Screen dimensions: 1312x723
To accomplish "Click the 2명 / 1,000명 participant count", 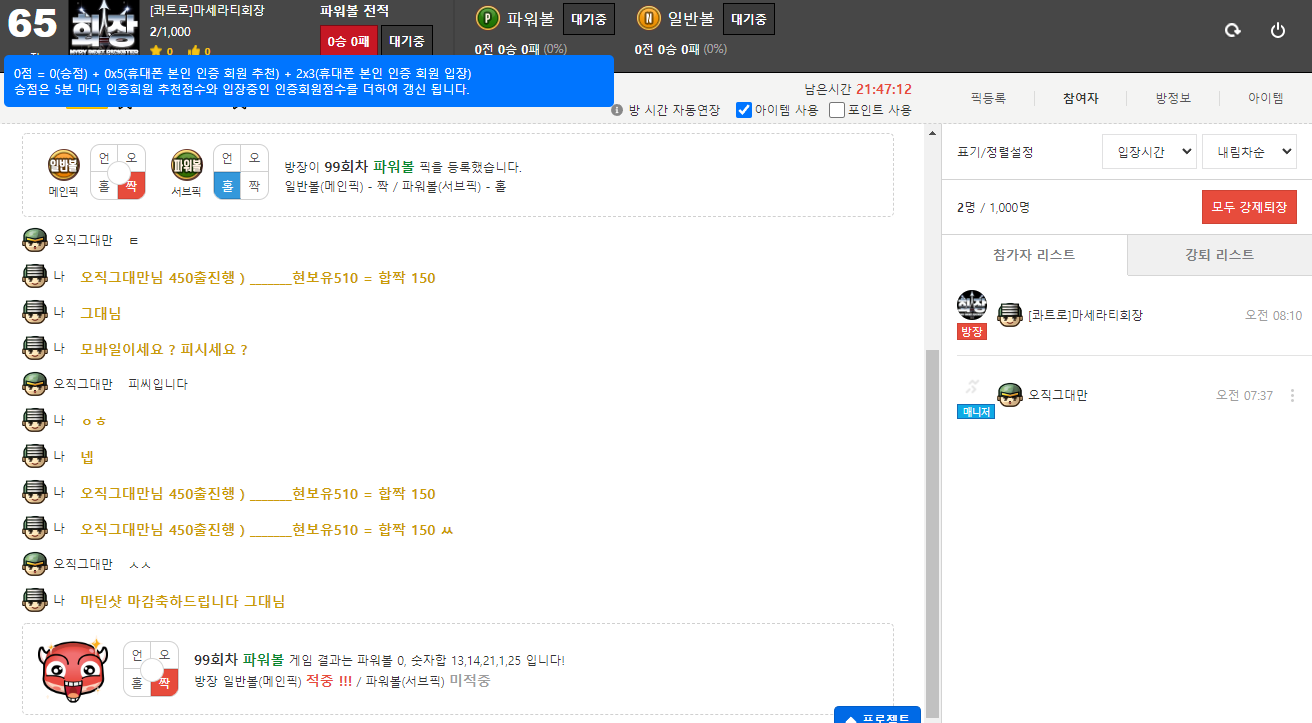I will point(994,207).
